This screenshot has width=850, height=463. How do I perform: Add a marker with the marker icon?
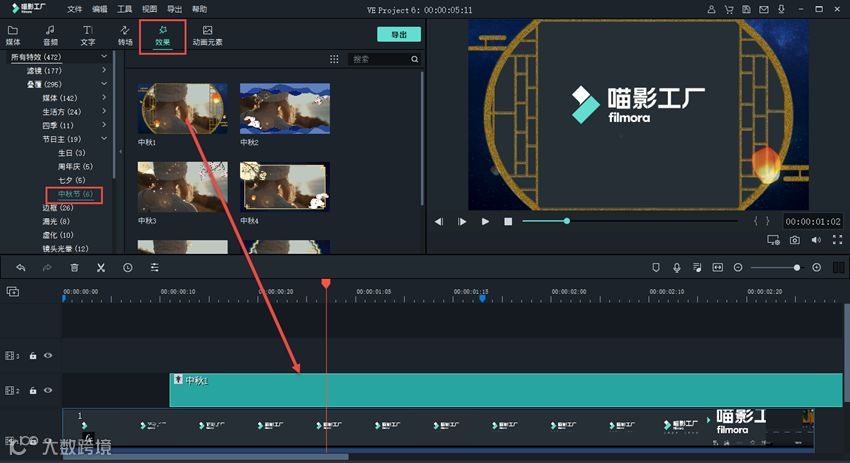[x=656, y=267]
